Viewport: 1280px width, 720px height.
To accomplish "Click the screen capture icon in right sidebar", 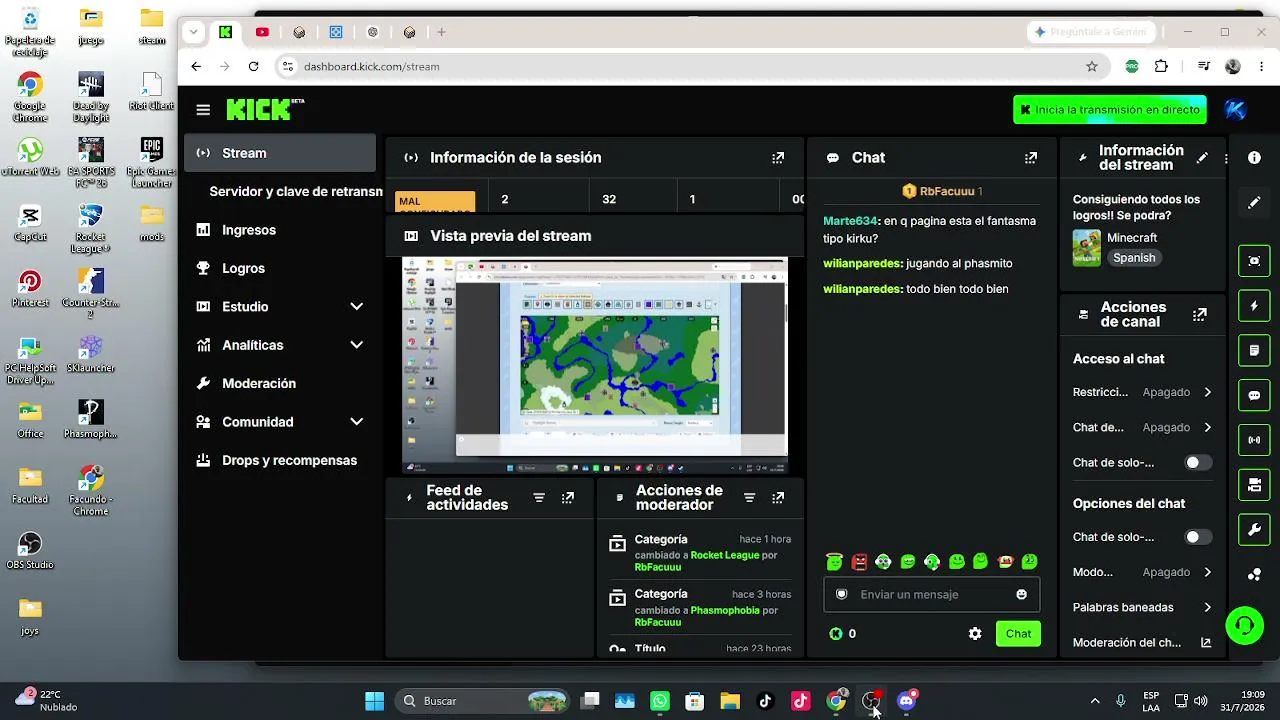I will [x=1254, y=261].
